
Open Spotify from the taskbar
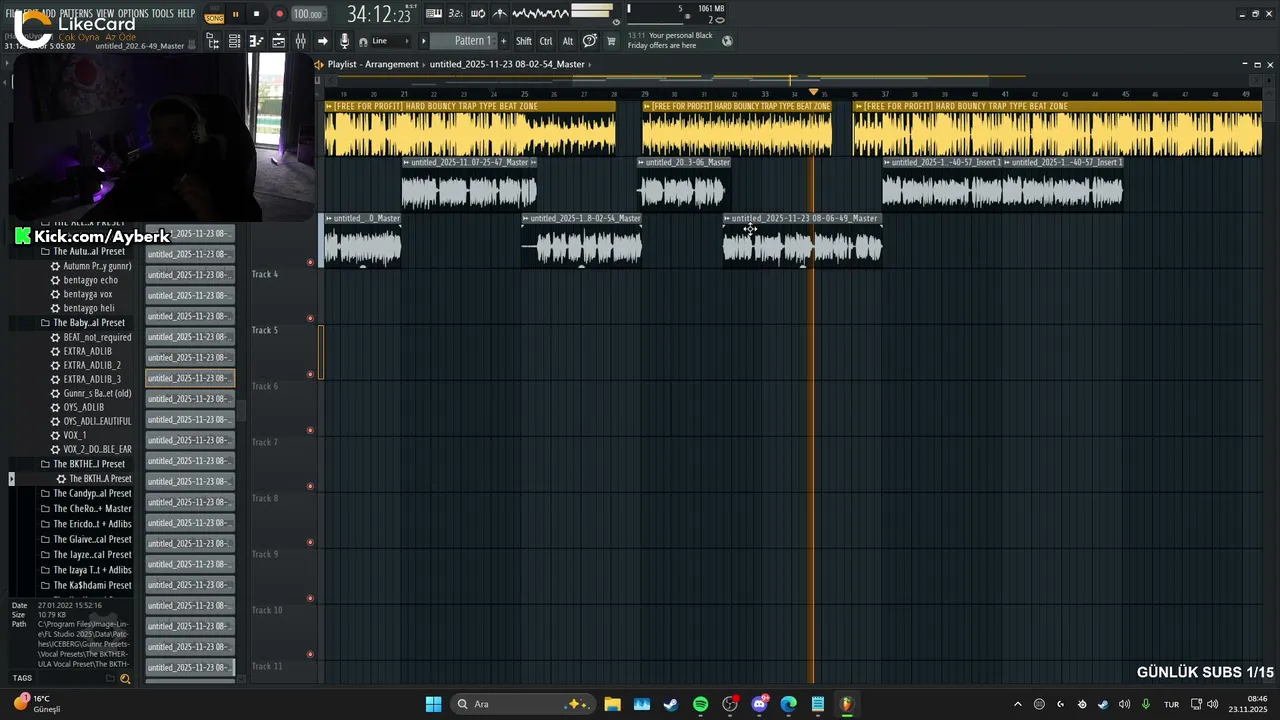click(x=700, y=704)
